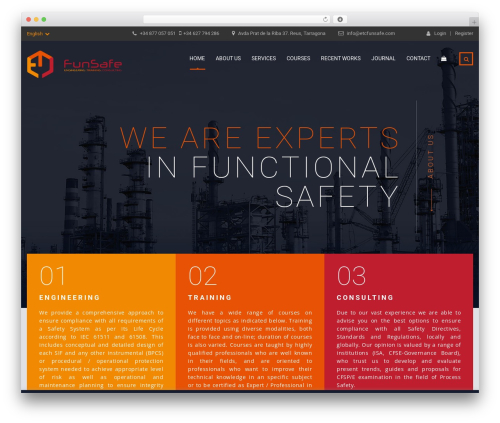Click the info@etcfunsafe.com email address
Screen dimensions: 500x423
click(371, 33)
